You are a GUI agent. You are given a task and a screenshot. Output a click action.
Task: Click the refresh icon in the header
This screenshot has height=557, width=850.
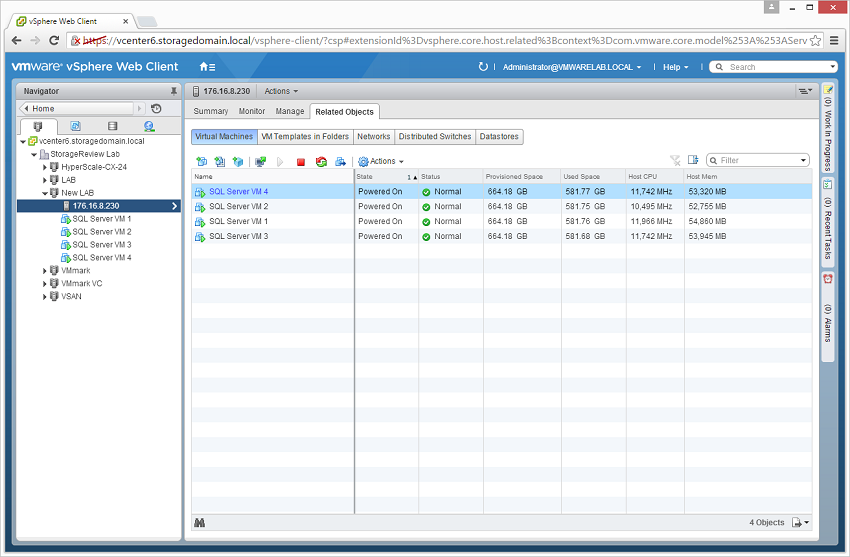click(483, 67)
